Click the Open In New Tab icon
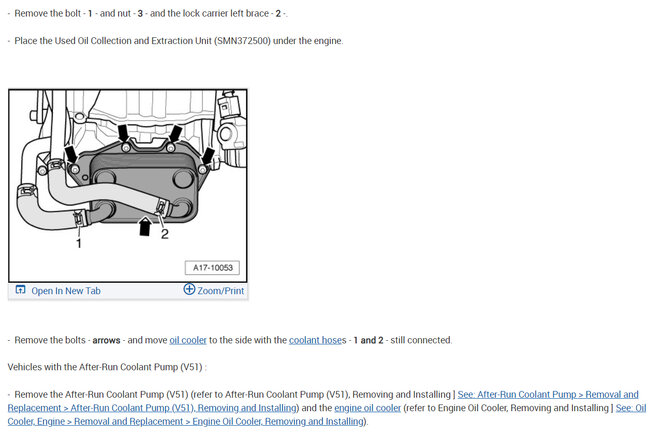This screenshot has height=435, width=650. point(20,289)
